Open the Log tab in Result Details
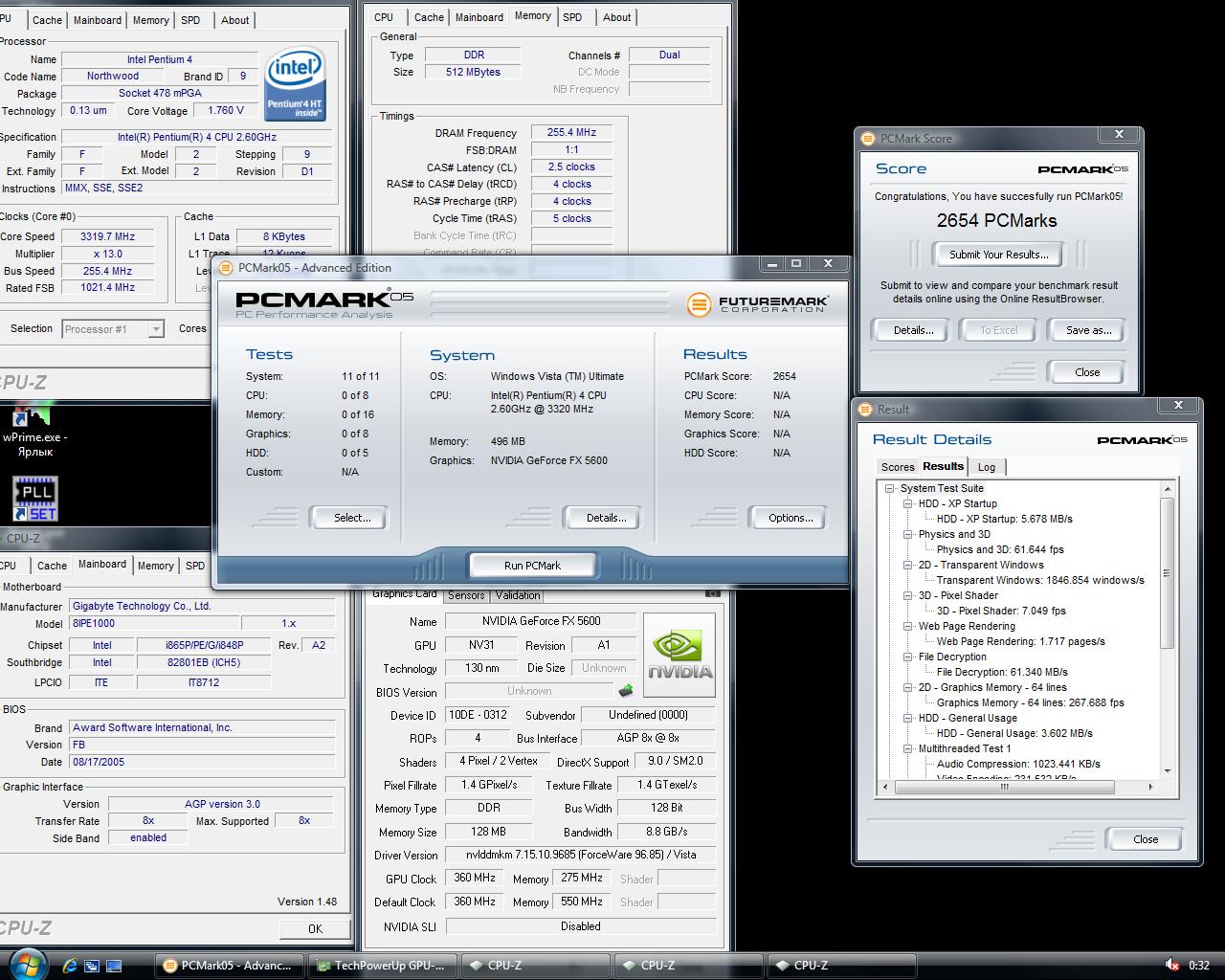 987,467
